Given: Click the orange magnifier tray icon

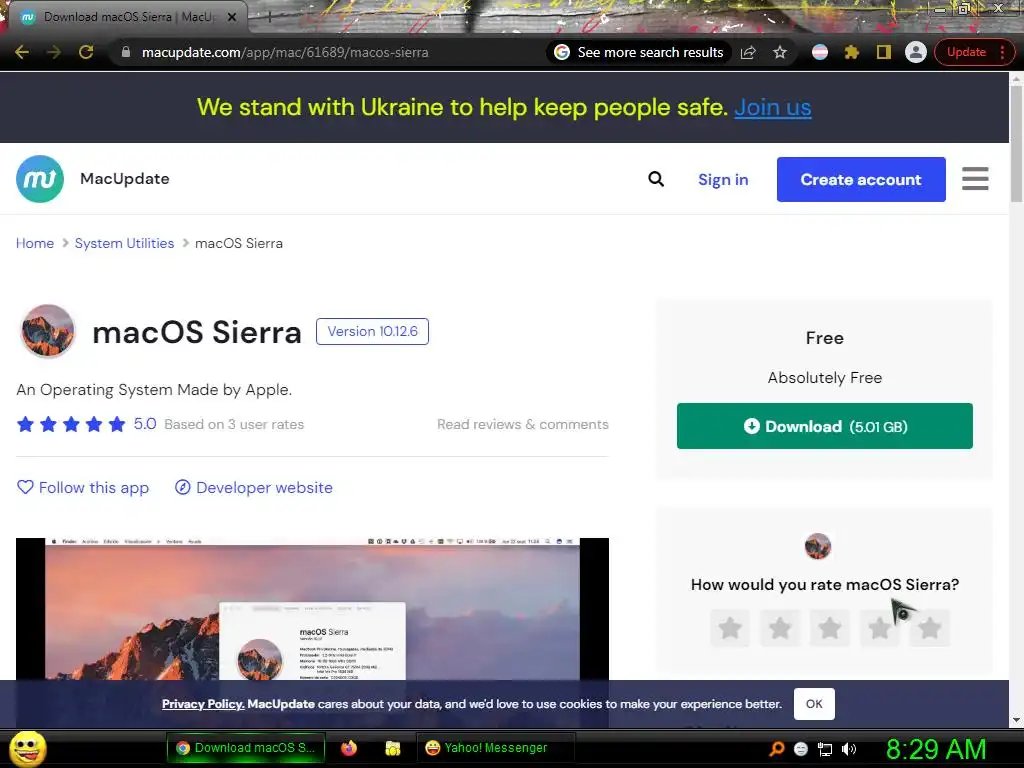Looking at the screenshot, I should pyautogui.click(x=776, y=749).
